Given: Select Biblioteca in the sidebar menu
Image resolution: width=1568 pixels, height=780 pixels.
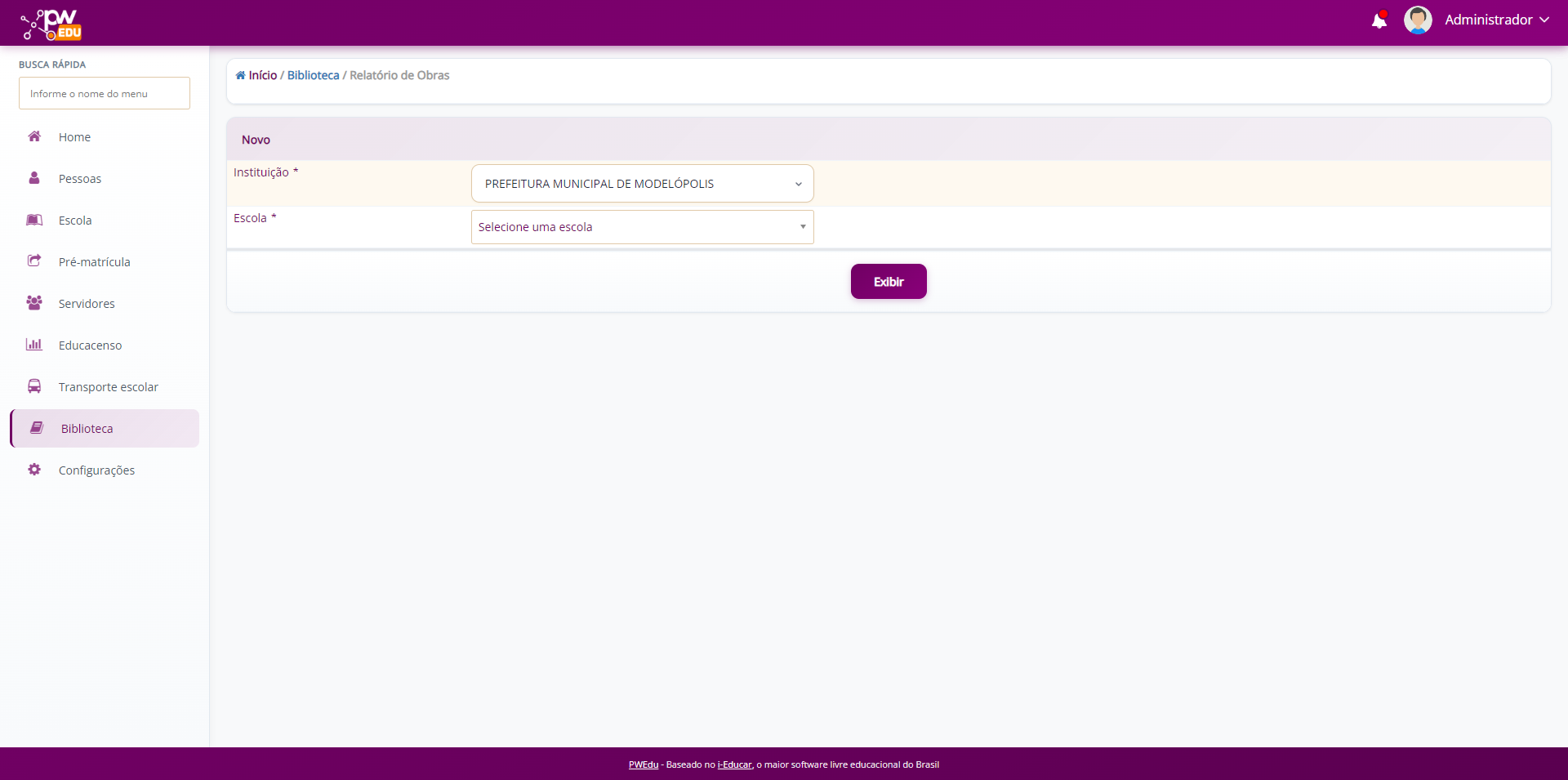Looking at the screenshot, I should 87,429.
